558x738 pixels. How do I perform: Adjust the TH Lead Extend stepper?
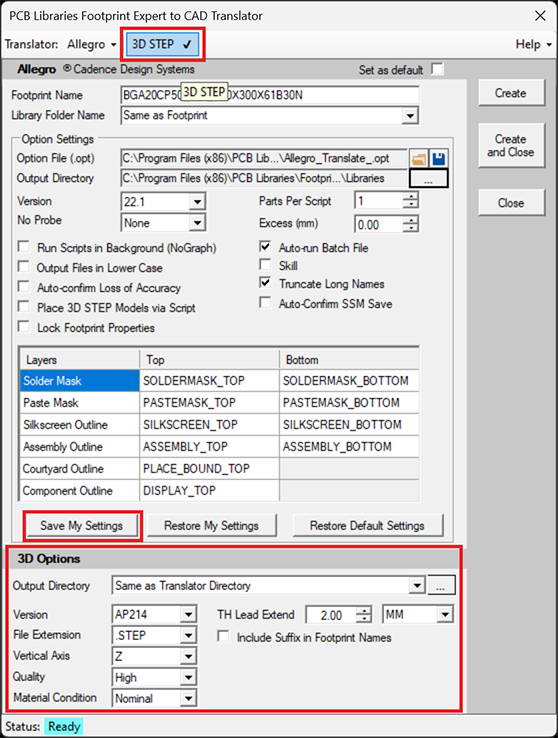click(364, 615)
